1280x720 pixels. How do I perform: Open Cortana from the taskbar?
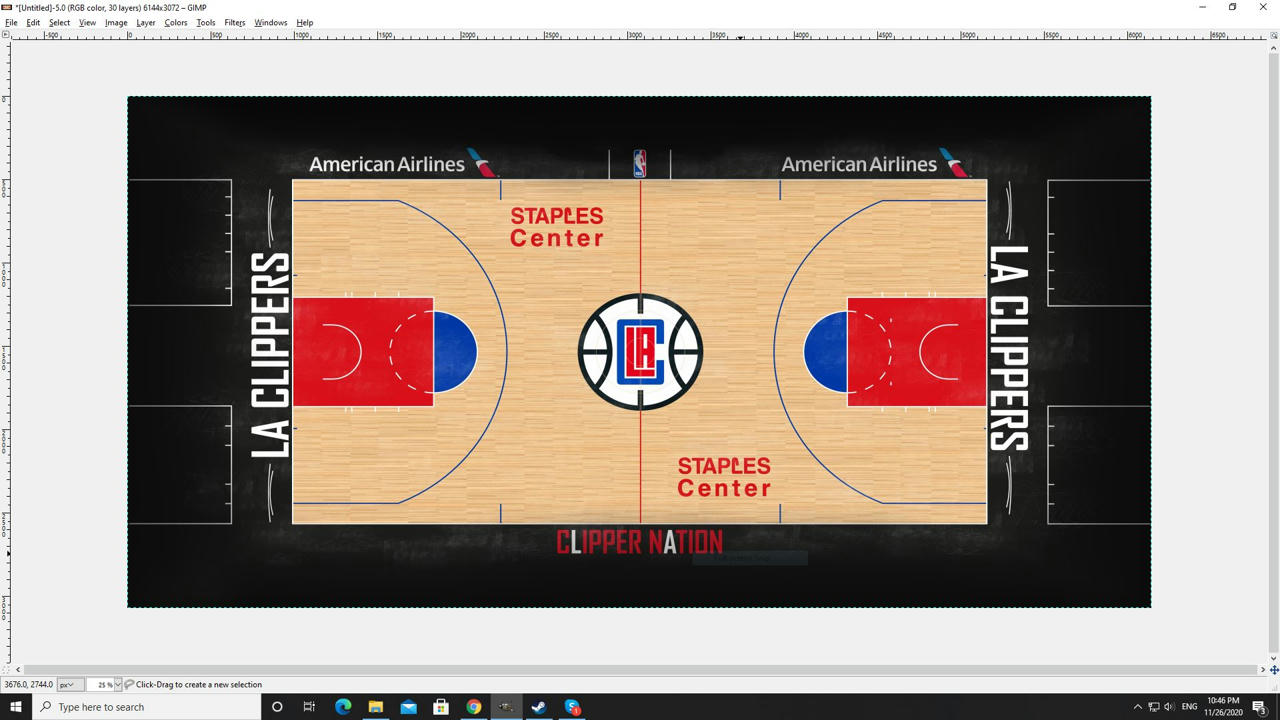coord(277,707)
